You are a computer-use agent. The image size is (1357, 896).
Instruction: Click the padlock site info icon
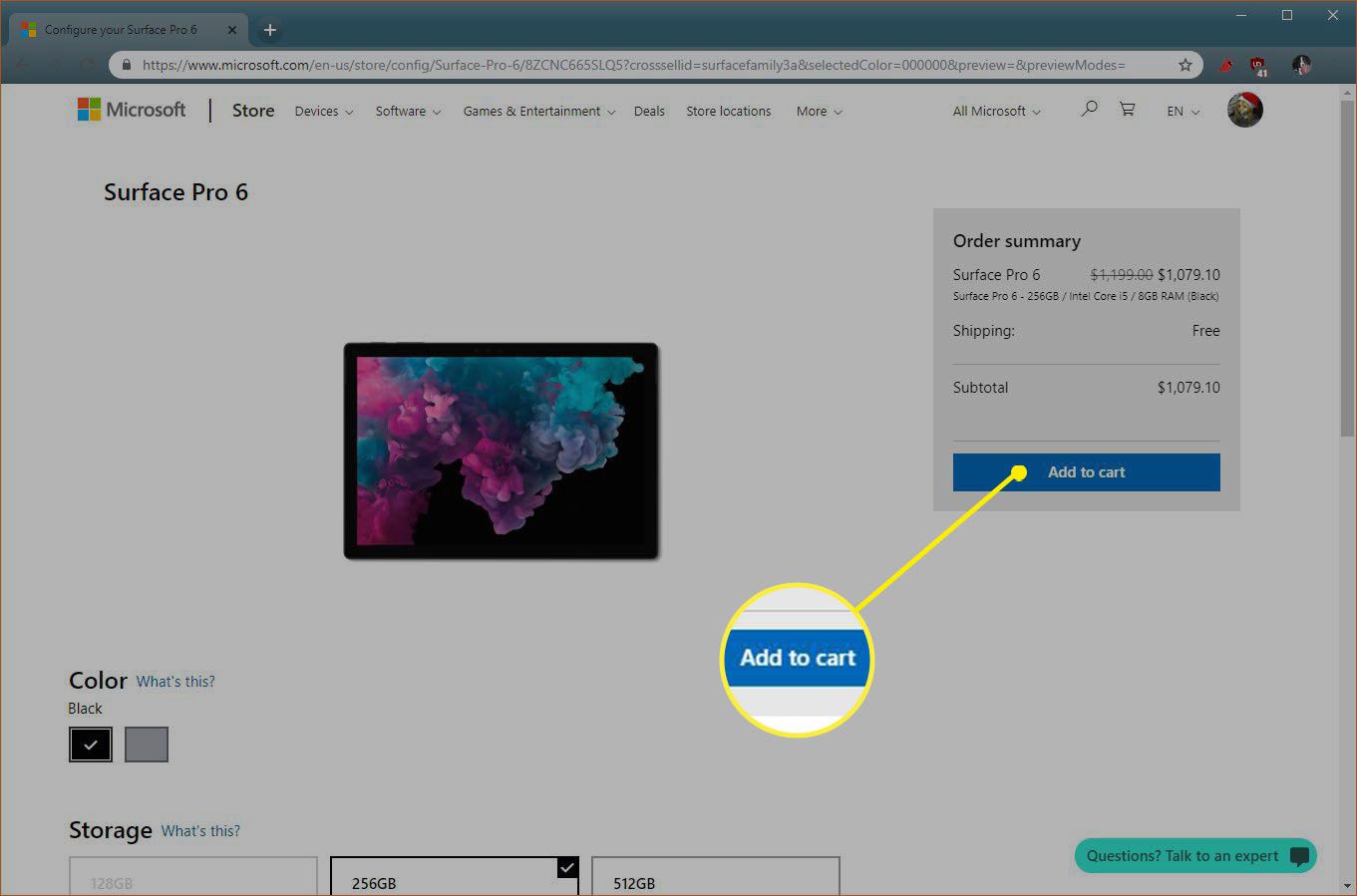coord(126,65)
